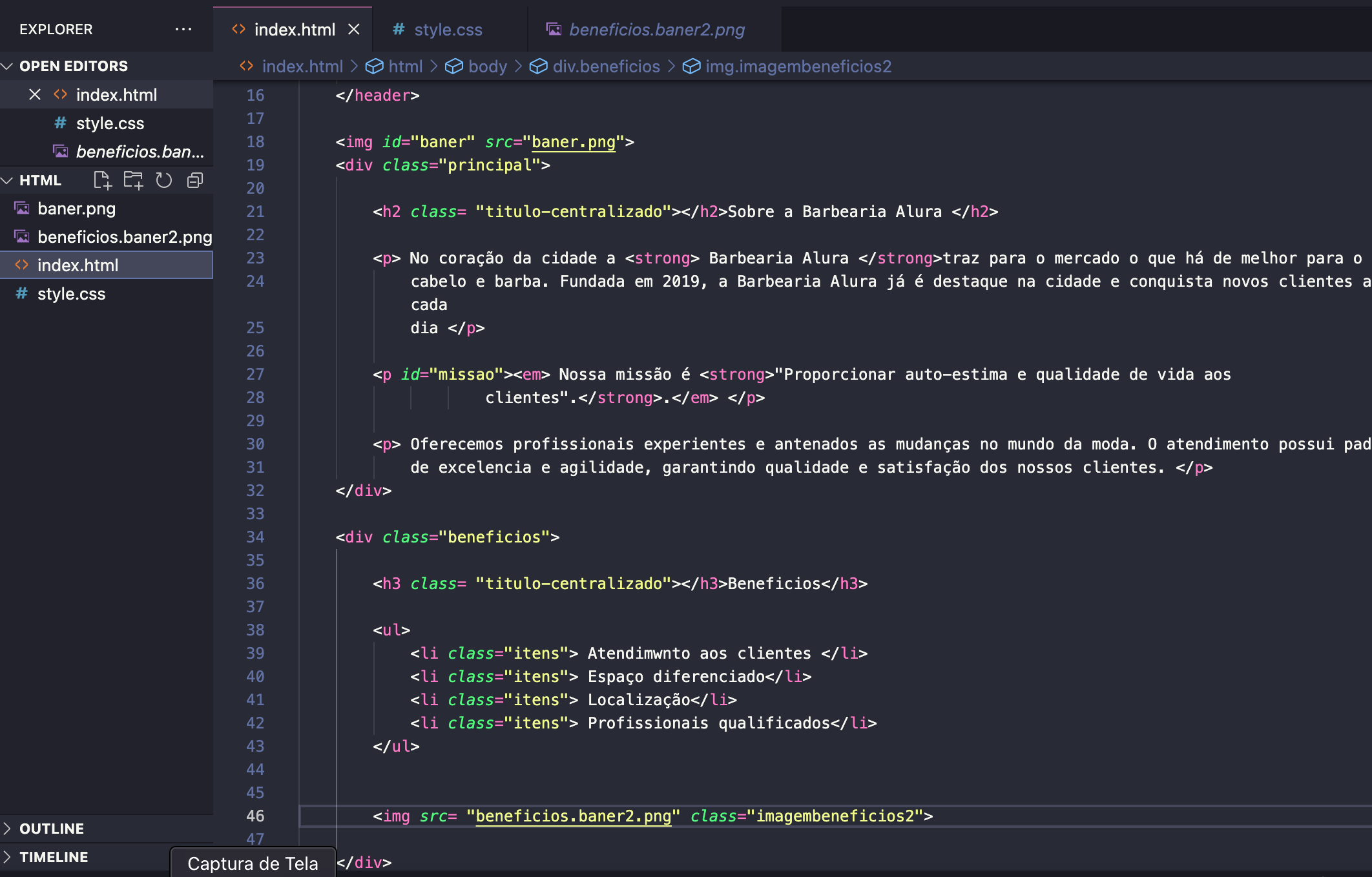
Task: Refresh the Explorer file tree
Action: pyautogui.click(x=164, y=180)
